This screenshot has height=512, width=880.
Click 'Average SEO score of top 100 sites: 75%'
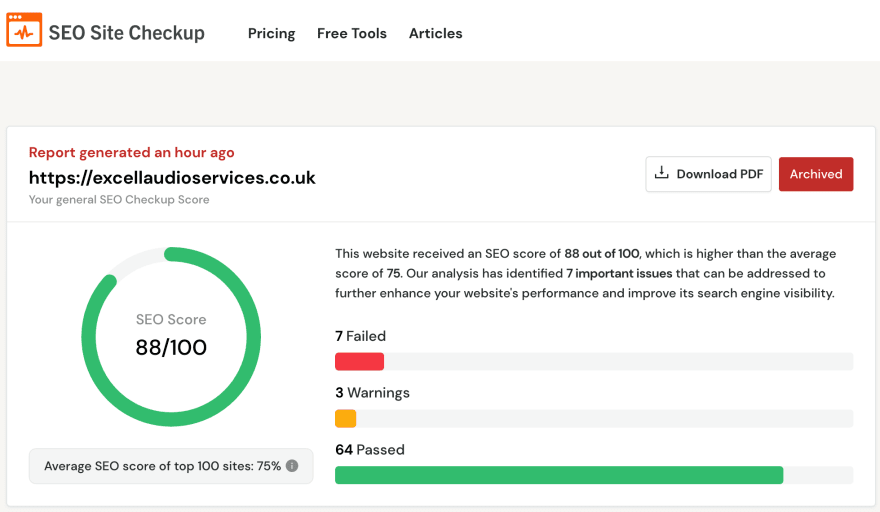coord(163,466)
